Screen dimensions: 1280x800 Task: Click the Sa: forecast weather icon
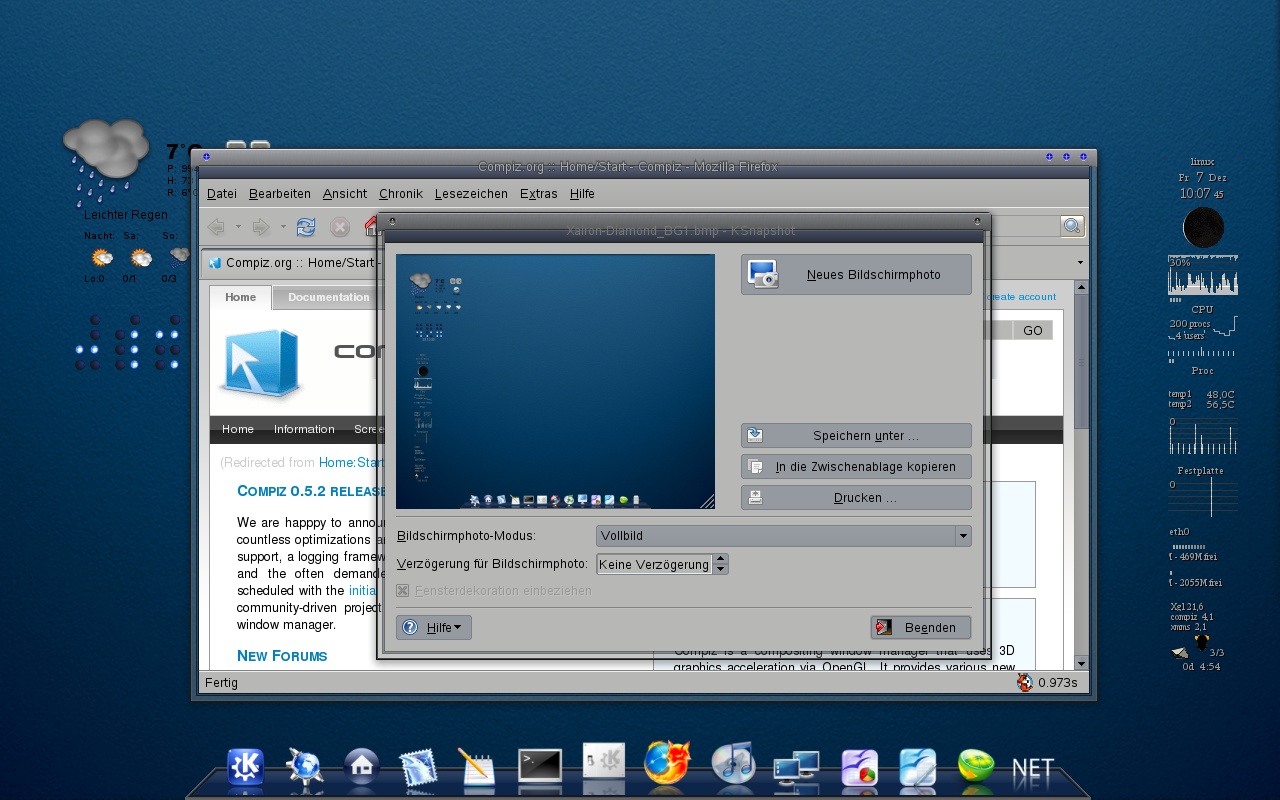(141, 259)
